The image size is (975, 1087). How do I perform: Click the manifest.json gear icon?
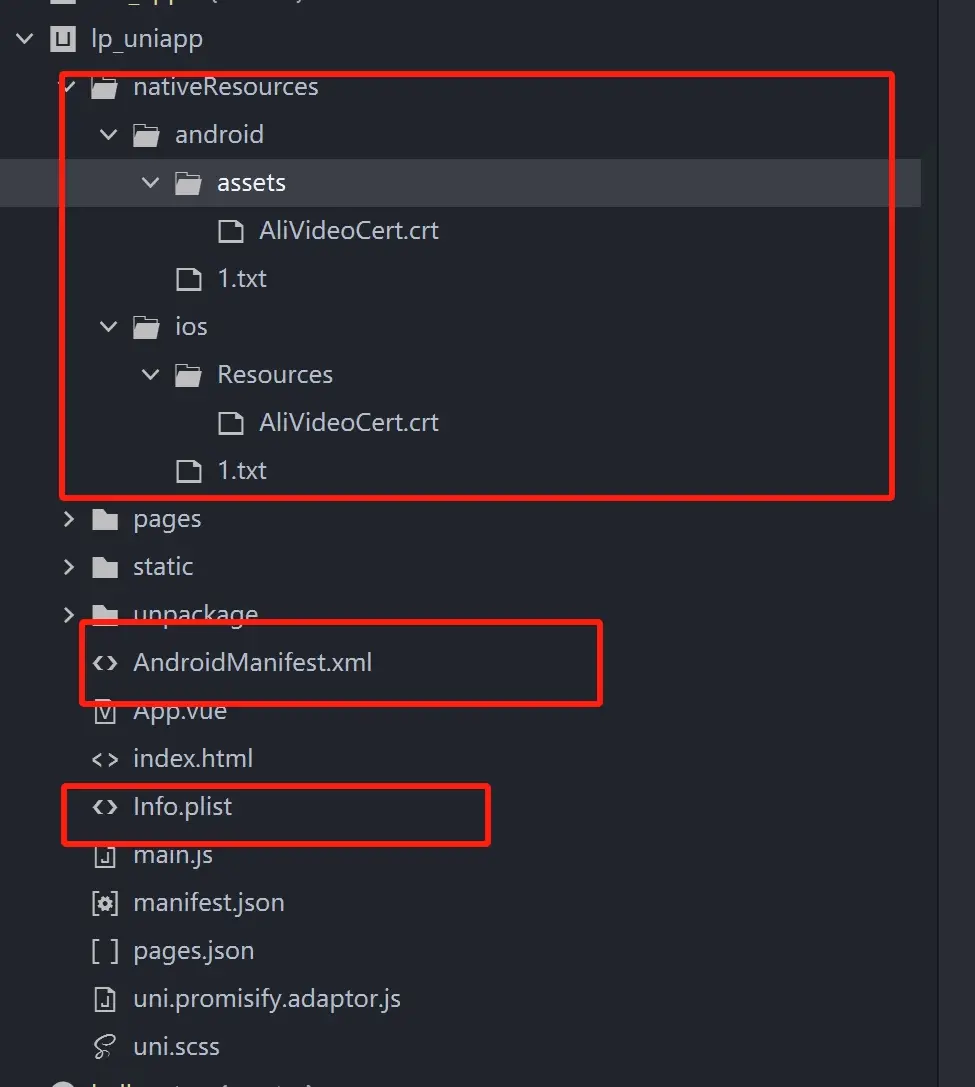pyautogui.click(x=105, y=903)
